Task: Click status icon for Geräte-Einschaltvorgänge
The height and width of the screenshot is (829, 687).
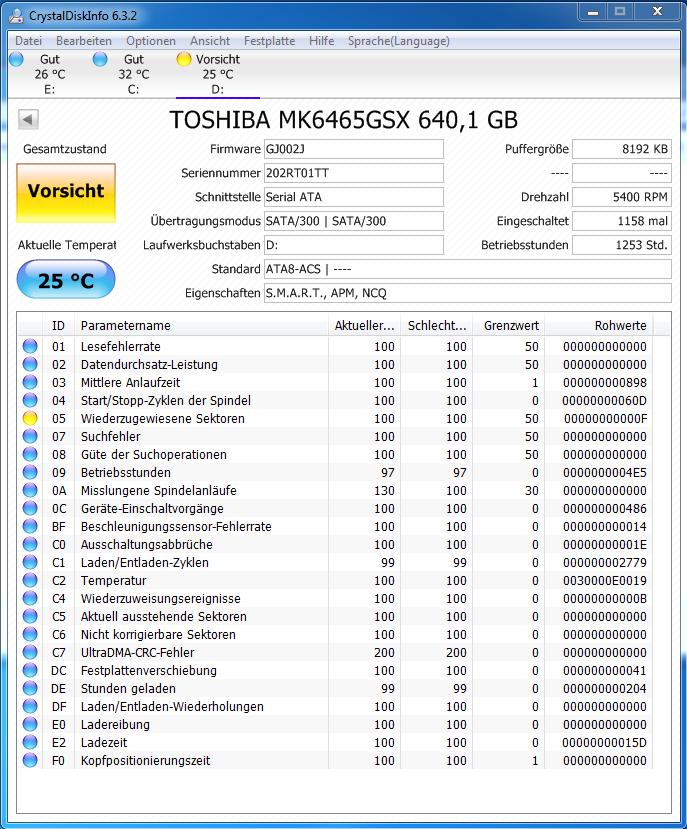Action: [30, 508]
